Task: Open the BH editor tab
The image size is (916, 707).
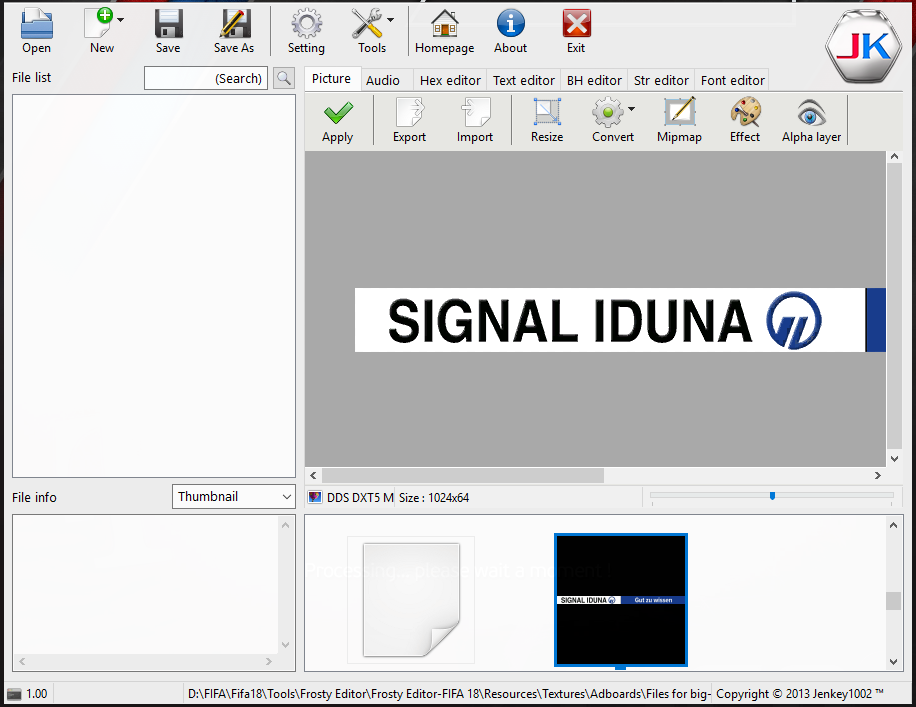Action: [x=594, y=80]
